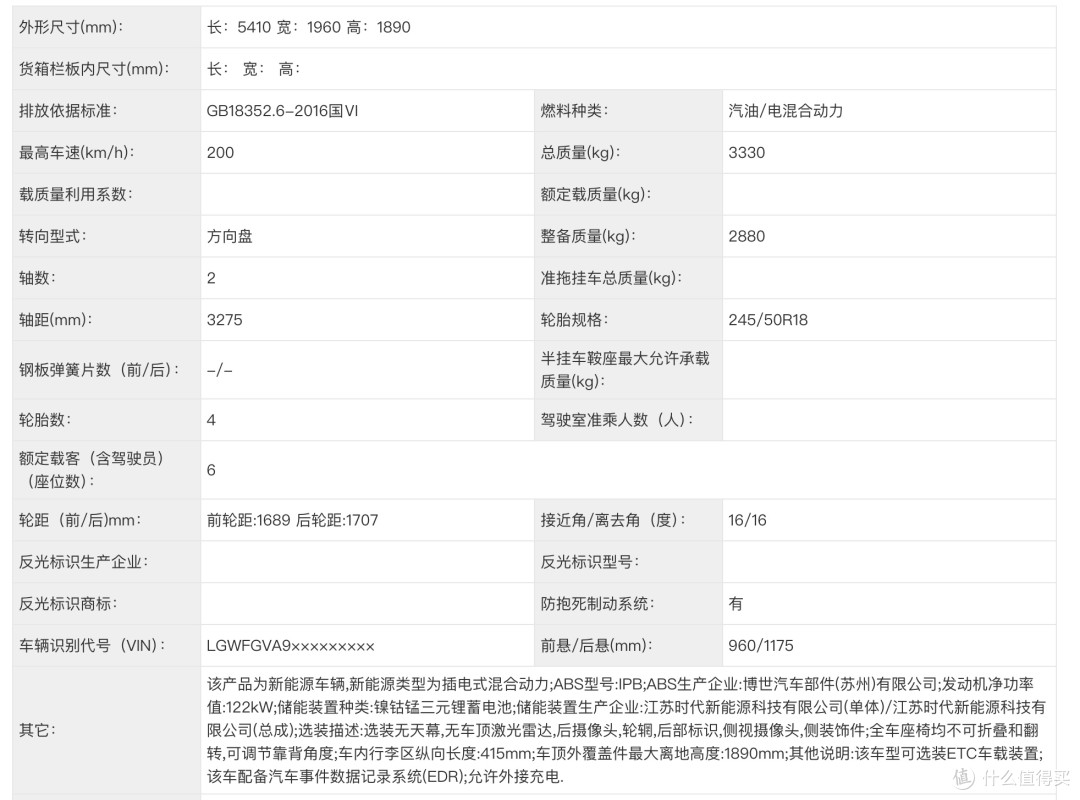
Task: Select the seat count value 6
Action: [211, 470]
